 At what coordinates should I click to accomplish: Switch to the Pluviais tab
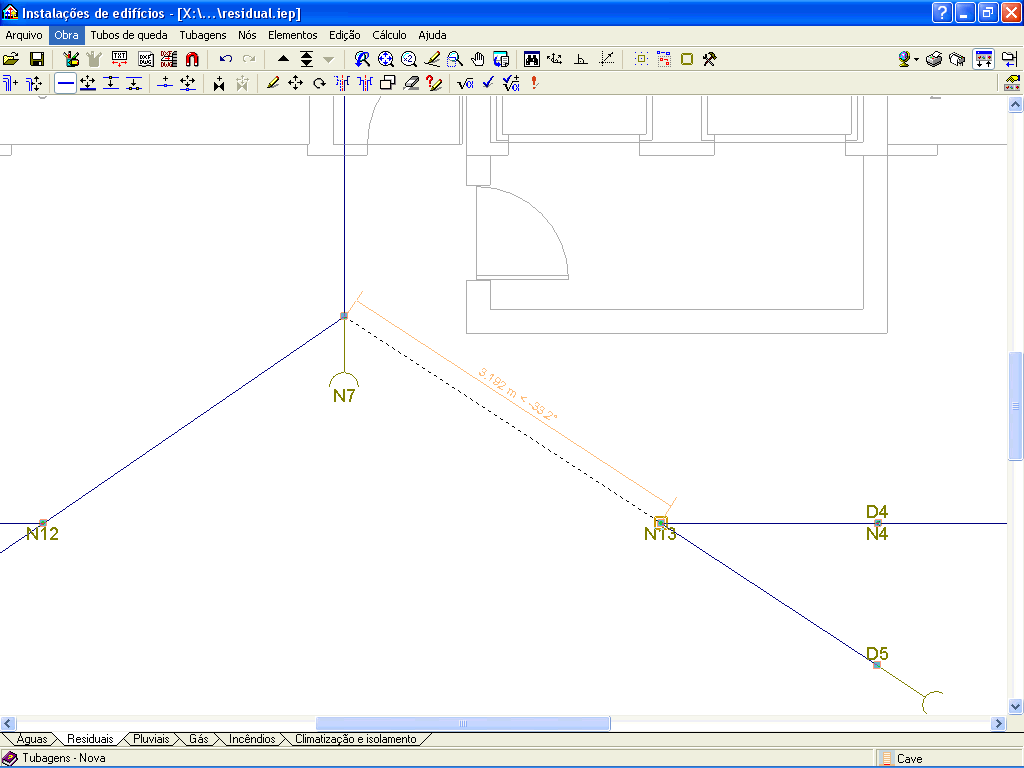[x=151, y=739]
